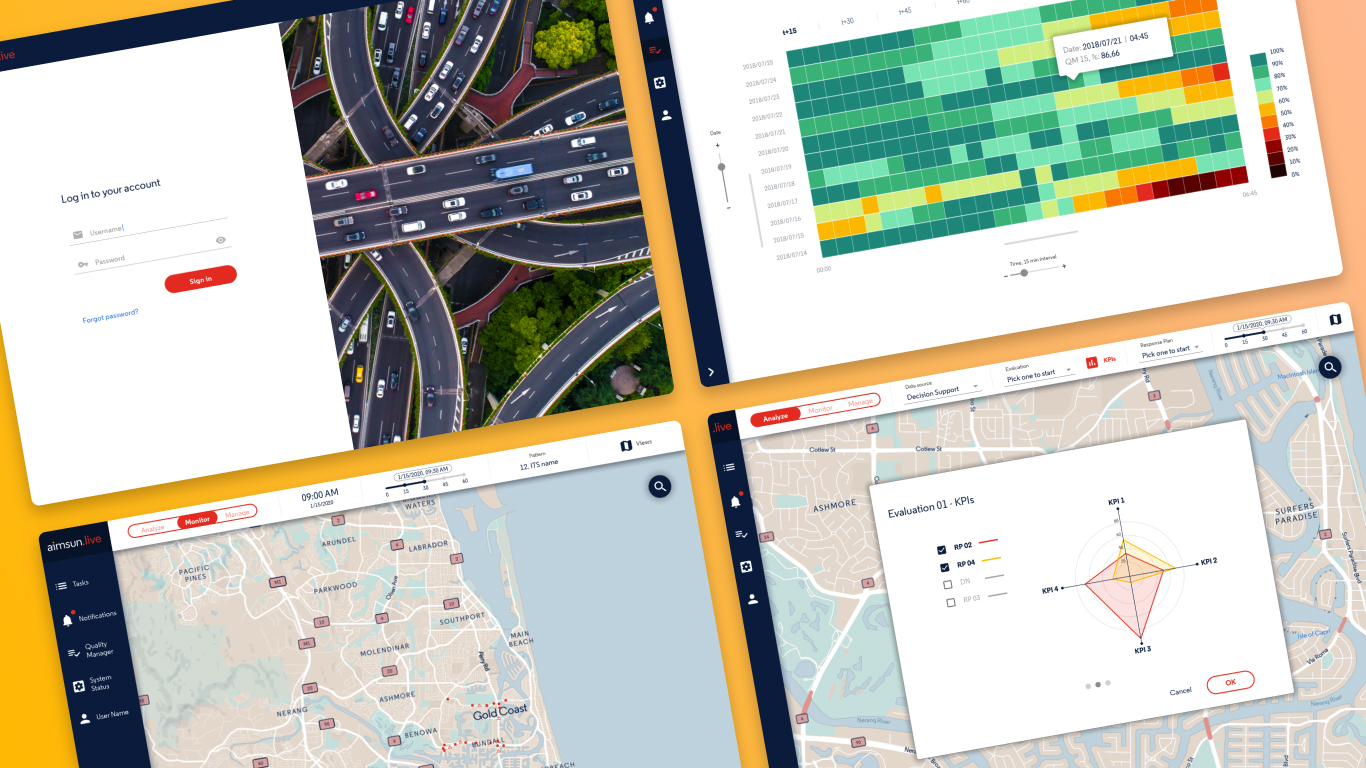Click the envelope icon beside Username
The width and height of the screenshot is (1366, 768).
[77, 235]
